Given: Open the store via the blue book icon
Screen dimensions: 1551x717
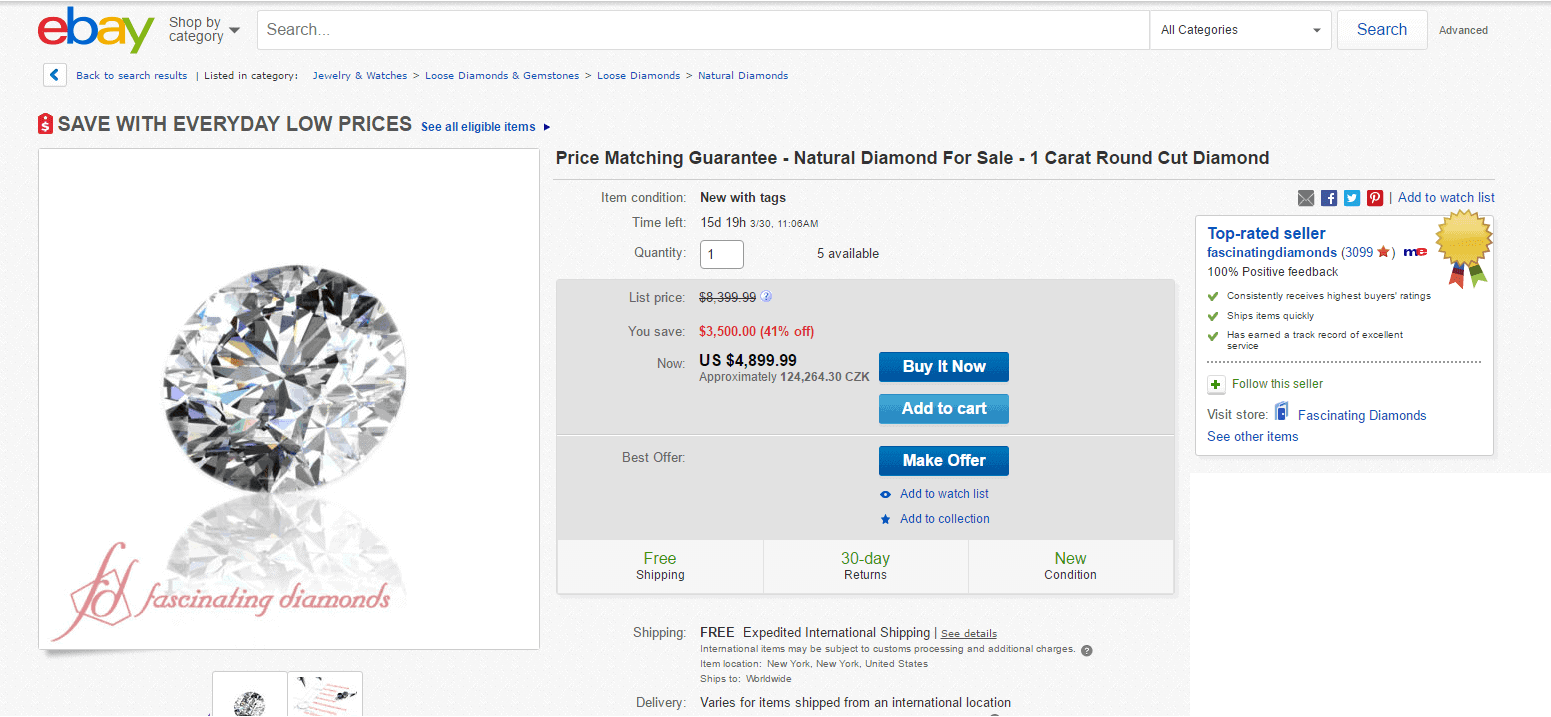Looking at the screenshot, I should point(1281,412).
